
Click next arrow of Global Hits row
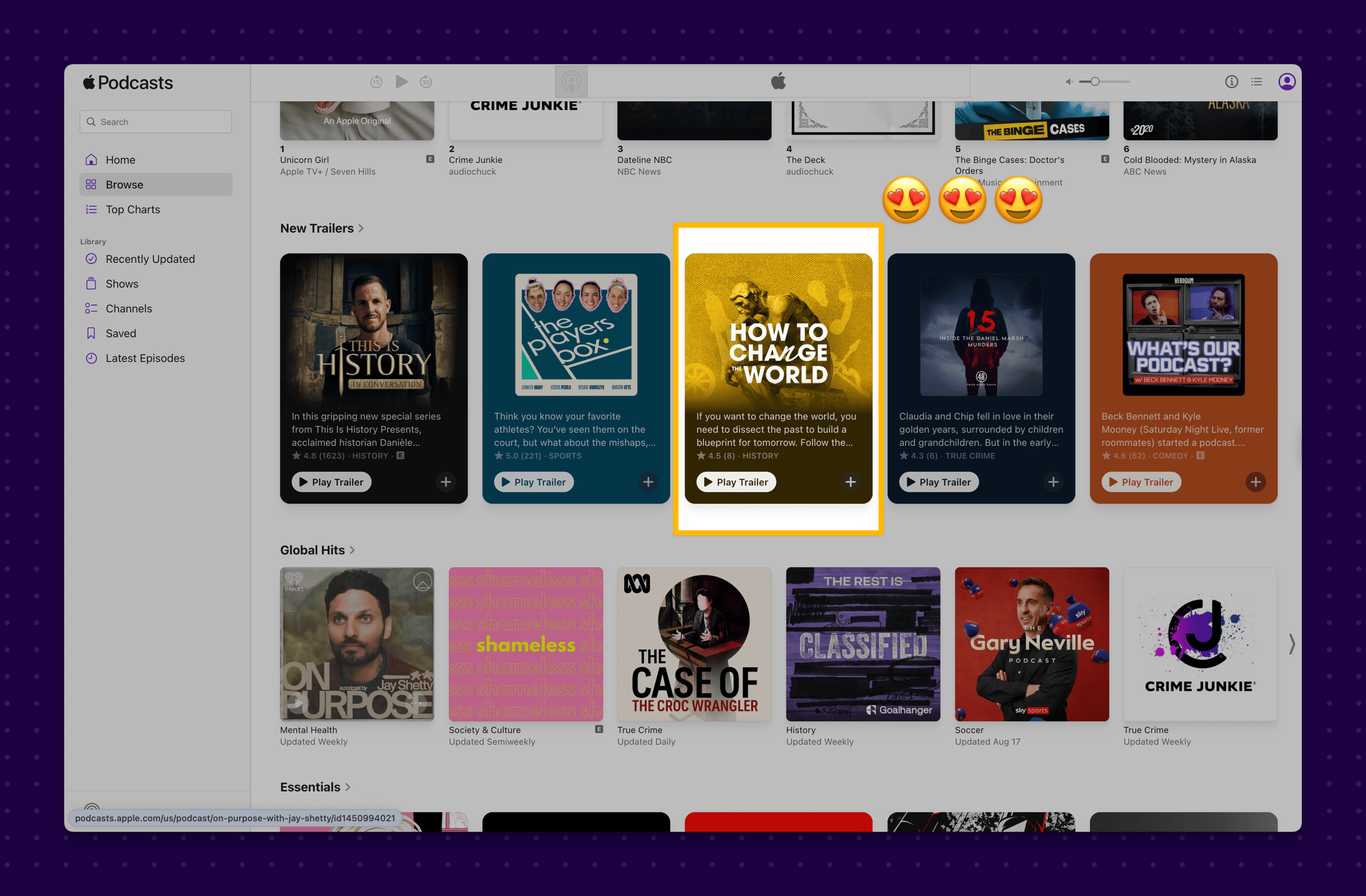click(1291, 644)
